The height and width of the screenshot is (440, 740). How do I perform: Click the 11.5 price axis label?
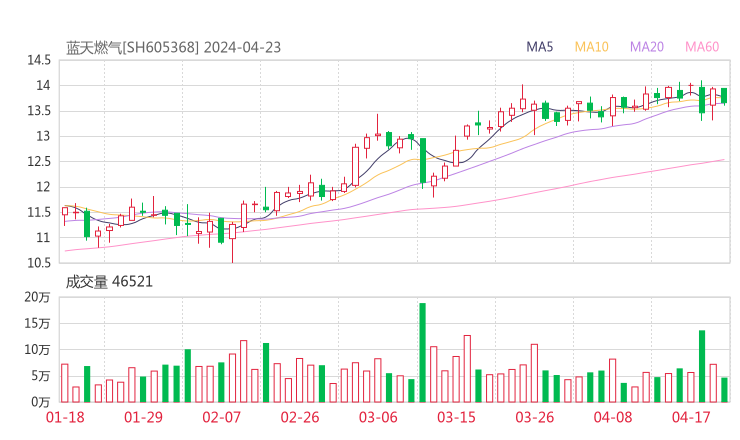39,212
